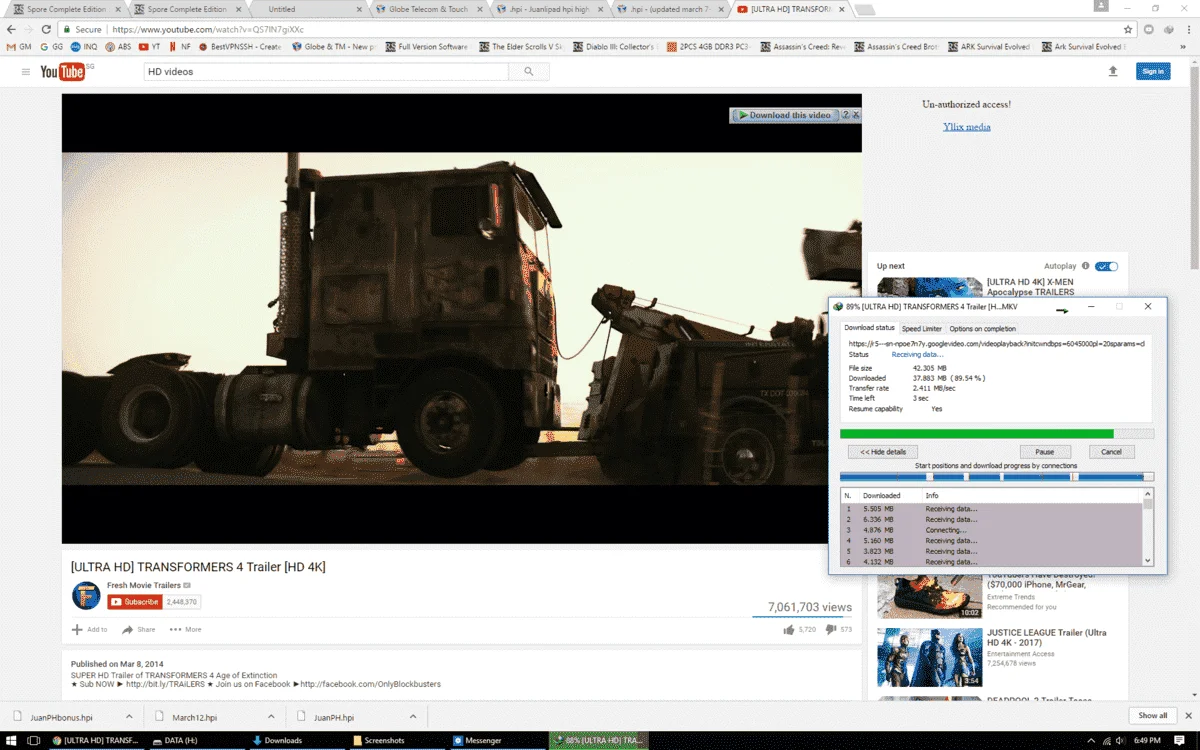Open Task View on the taskbar
Screen dimensions: 1200x750
(x=33, y=741)
